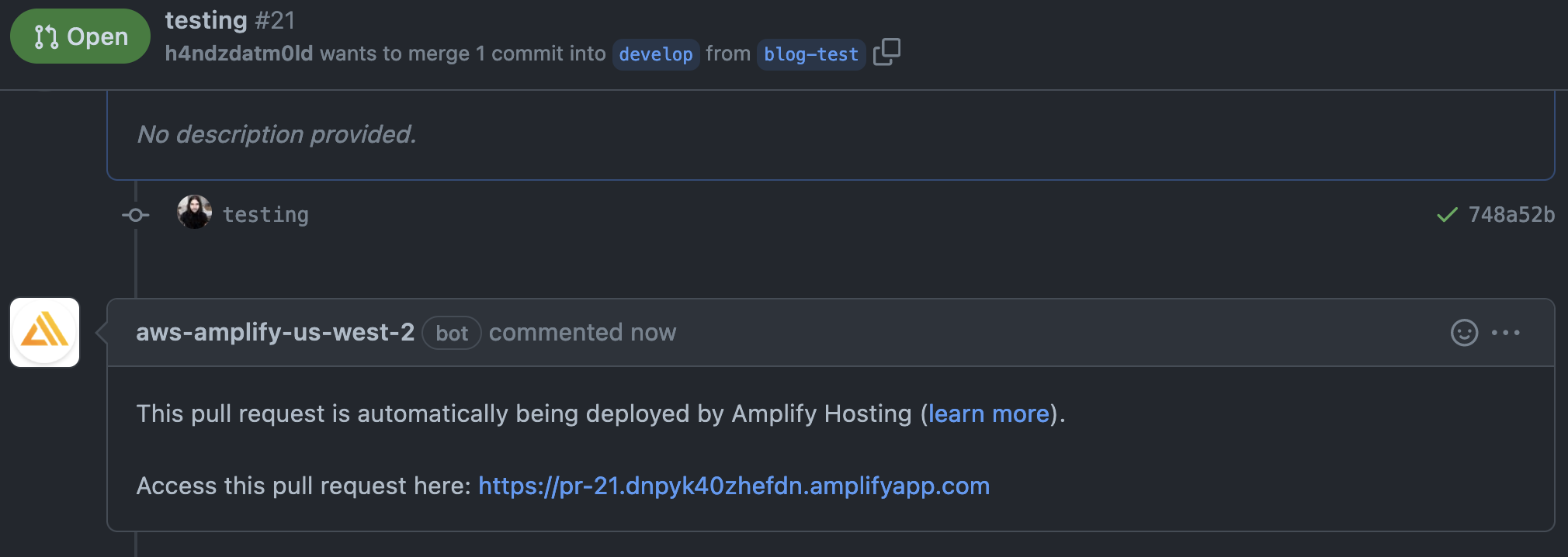
Task: Click the green Open status badge
Action: 80,36
